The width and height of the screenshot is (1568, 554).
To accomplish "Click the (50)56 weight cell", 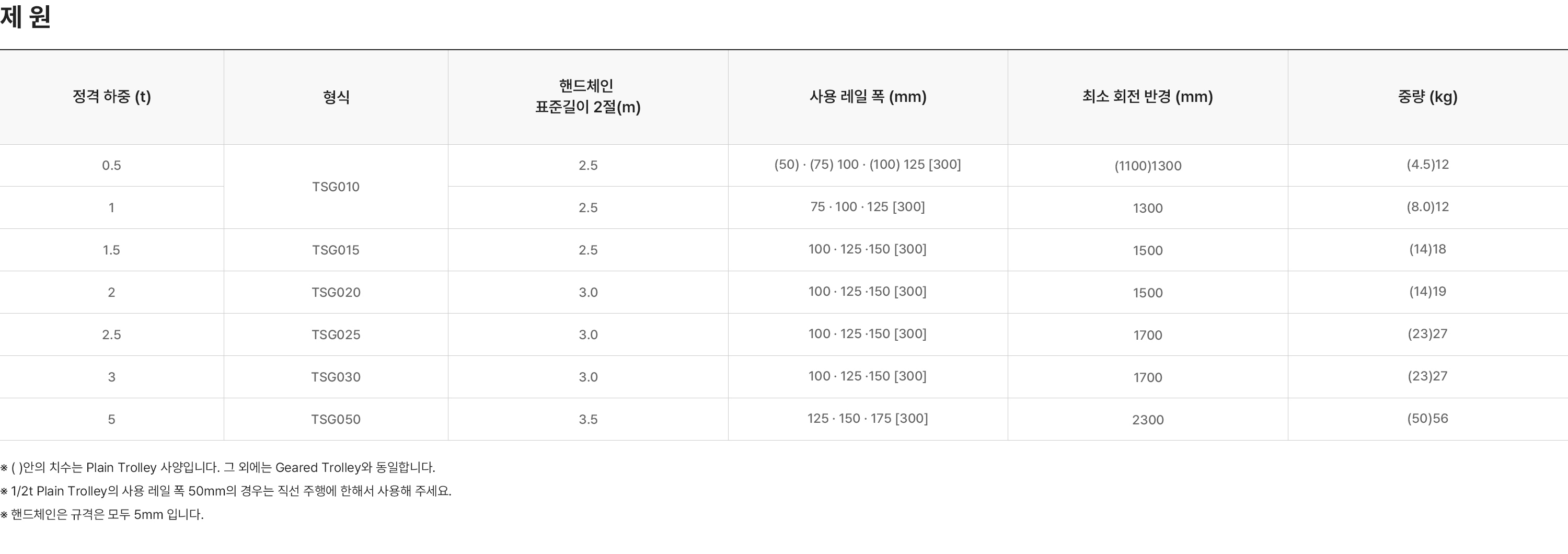I will pos(1427,418).
